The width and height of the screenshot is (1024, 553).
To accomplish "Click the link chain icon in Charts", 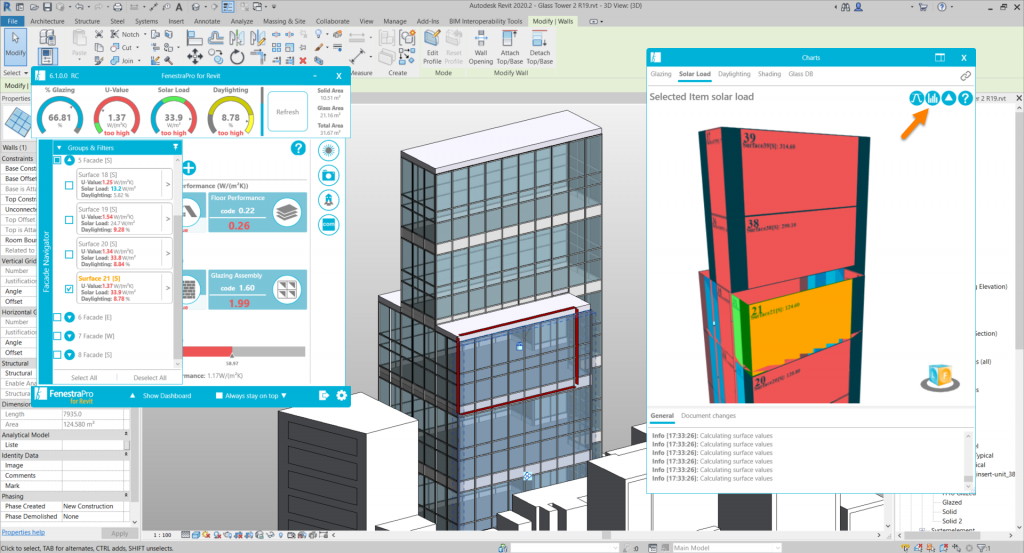I will (x=965, y=76).
